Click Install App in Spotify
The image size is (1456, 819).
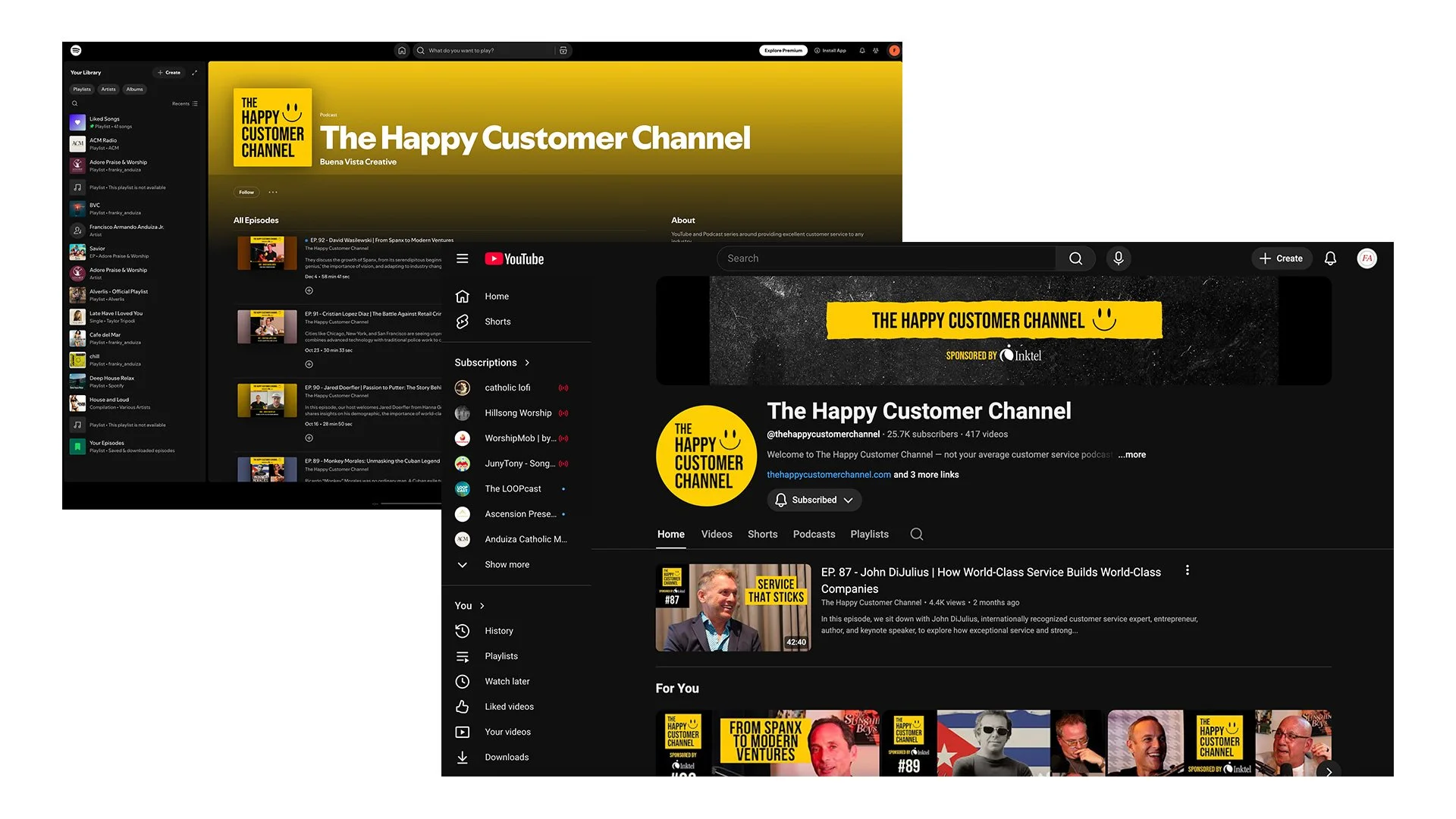[x=830, y=51]
